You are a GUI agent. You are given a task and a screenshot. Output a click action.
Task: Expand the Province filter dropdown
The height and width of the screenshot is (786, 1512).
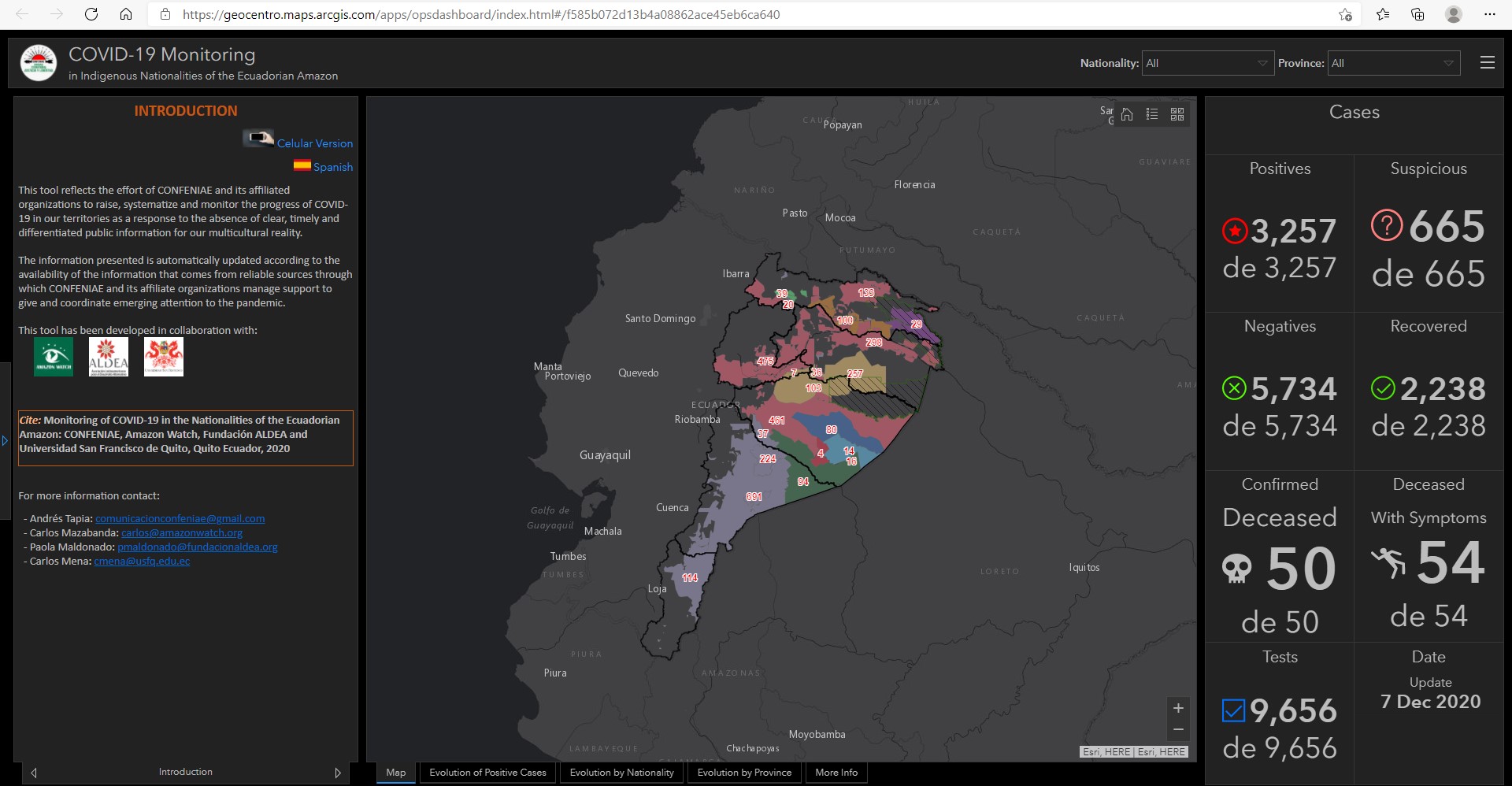tap(1392, 63)
